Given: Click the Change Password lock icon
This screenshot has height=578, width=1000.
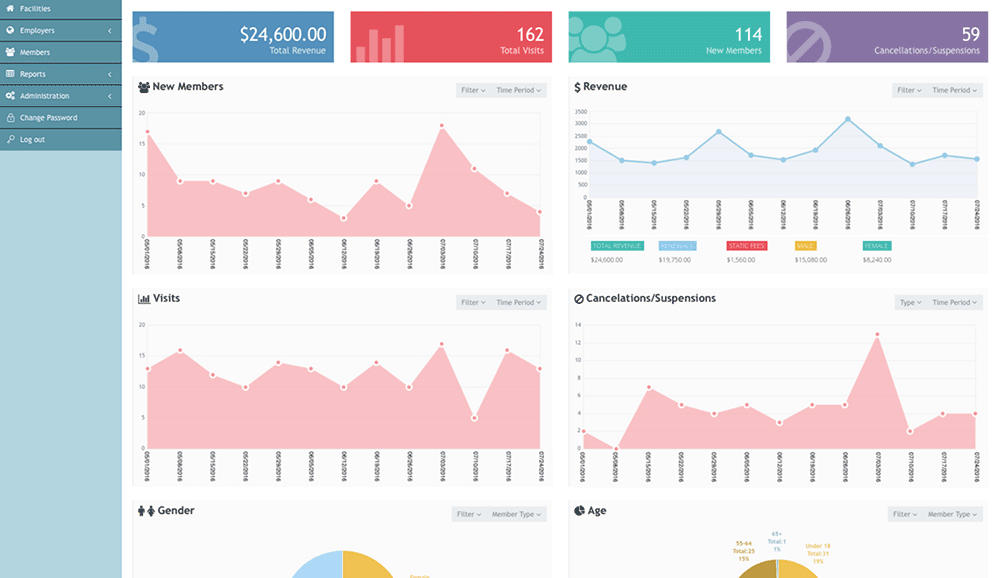Looking at the screenshot, I should pyautogui.click(x=9, y=117).
